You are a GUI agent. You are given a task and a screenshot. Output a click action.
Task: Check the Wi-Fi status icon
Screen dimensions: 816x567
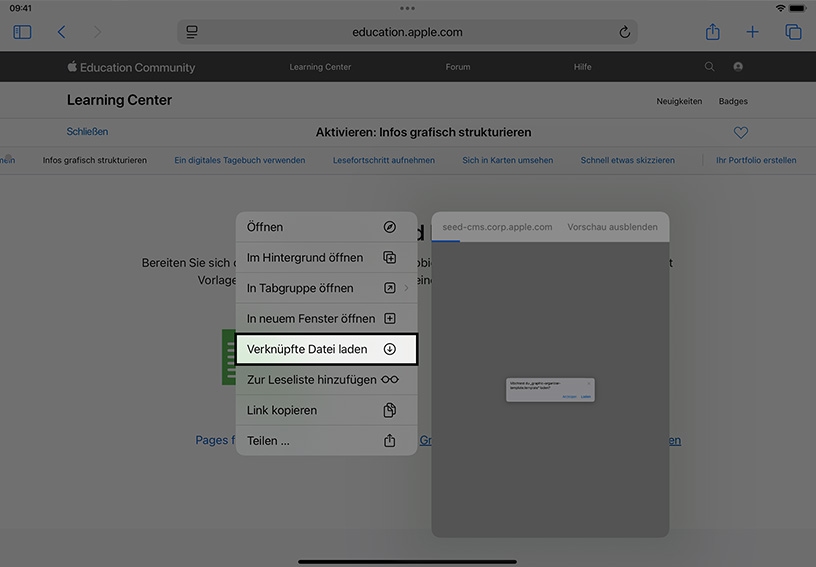[780, 8]
